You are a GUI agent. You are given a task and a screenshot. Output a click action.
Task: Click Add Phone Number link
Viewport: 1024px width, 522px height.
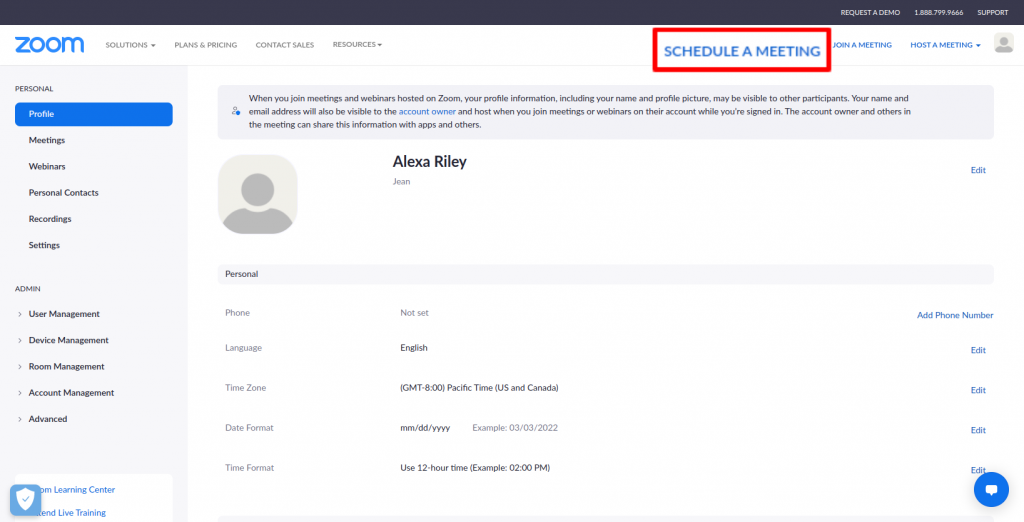pyautogui.click(x=954, y=315)
